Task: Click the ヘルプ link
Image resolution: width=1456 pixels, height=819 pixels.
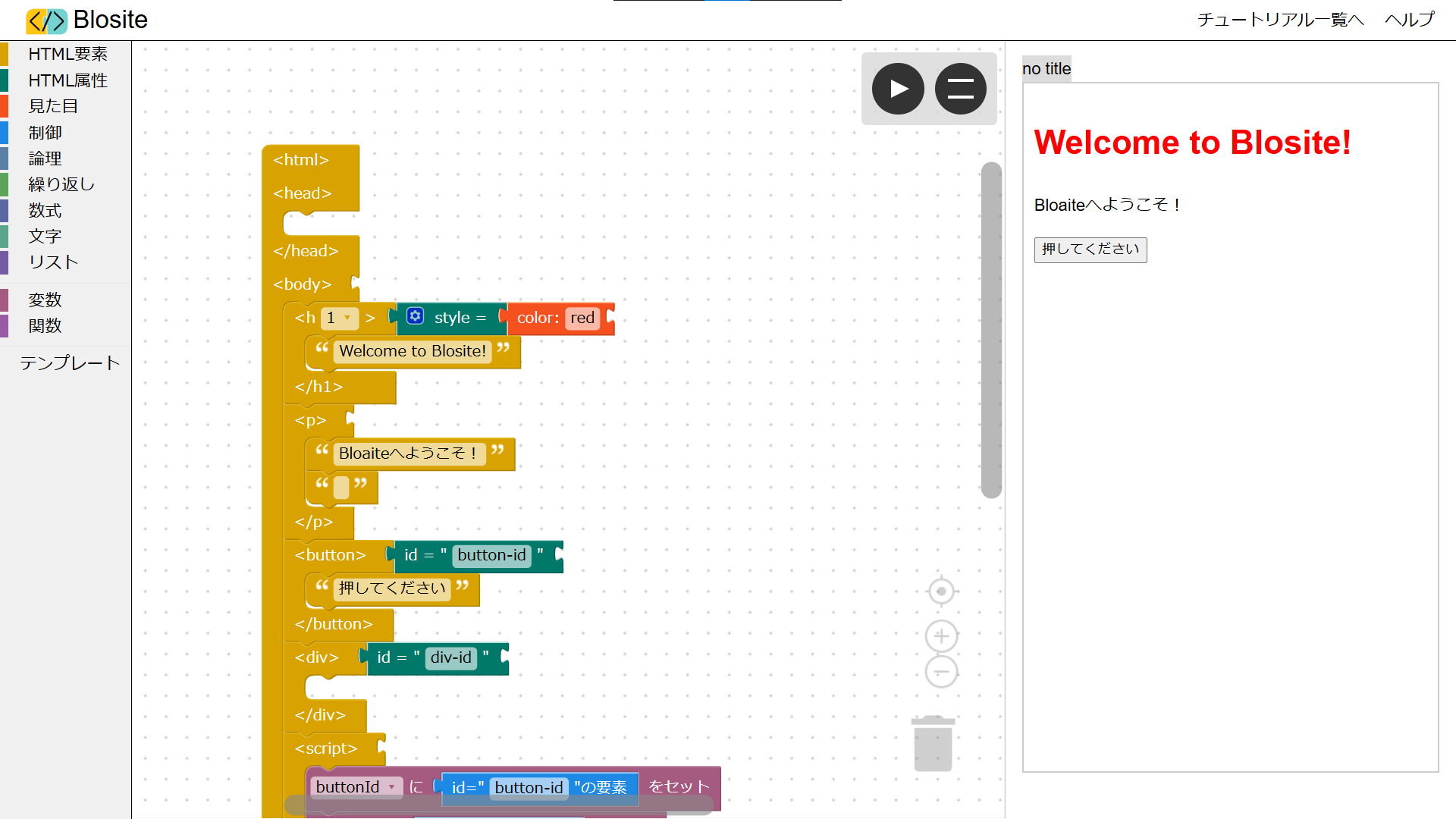Action: coord(1409,20)
